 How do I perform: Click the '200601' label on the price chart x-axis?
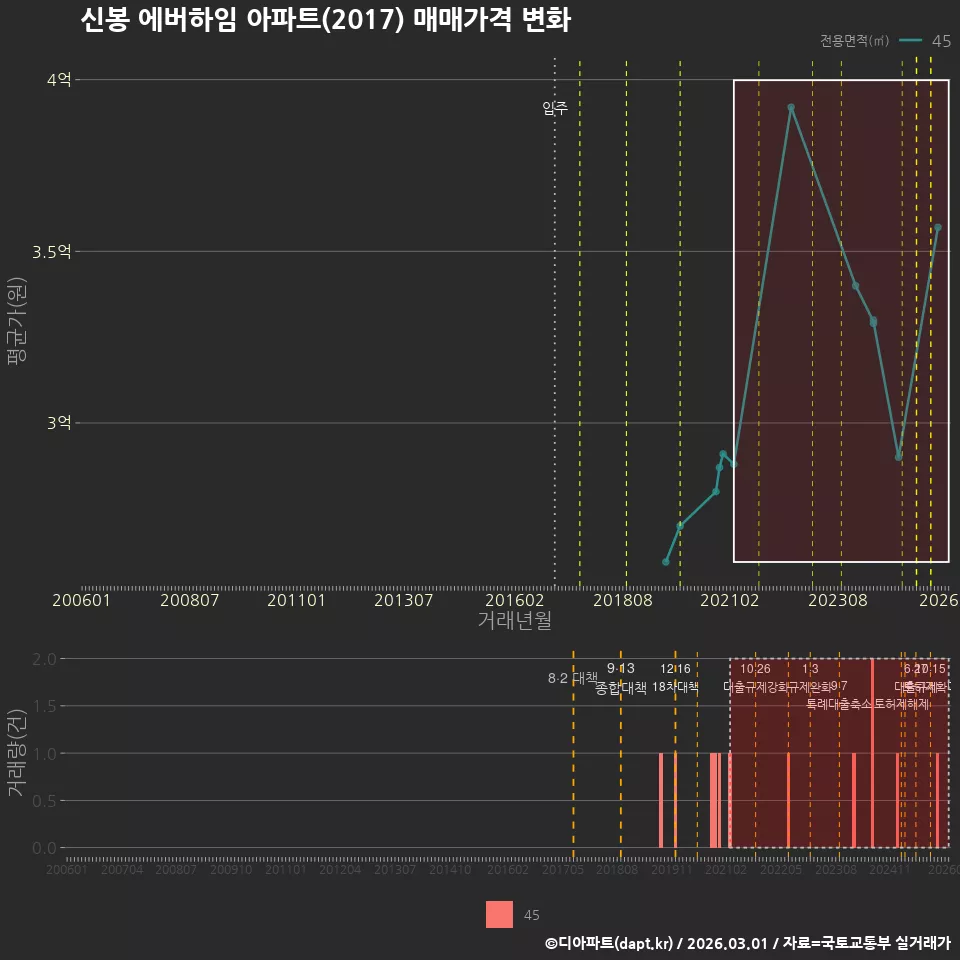click(x=81, y=600)
